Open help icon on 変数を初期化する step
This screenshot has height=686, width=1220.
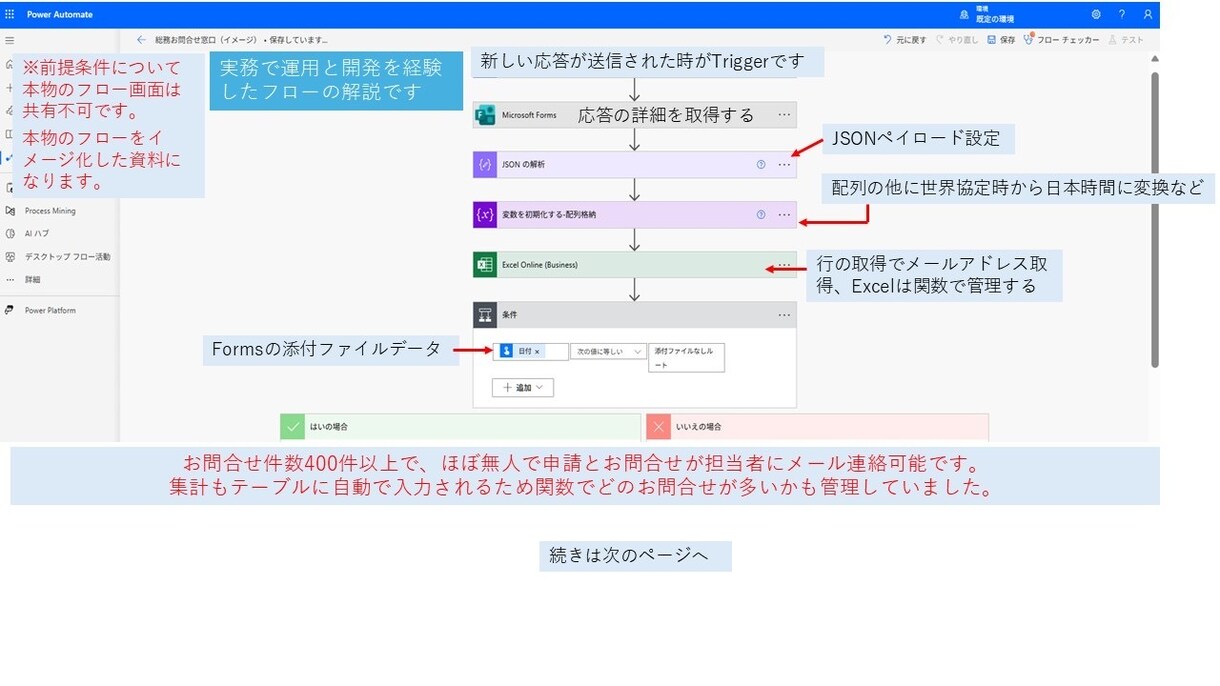(x=761, y=214)
